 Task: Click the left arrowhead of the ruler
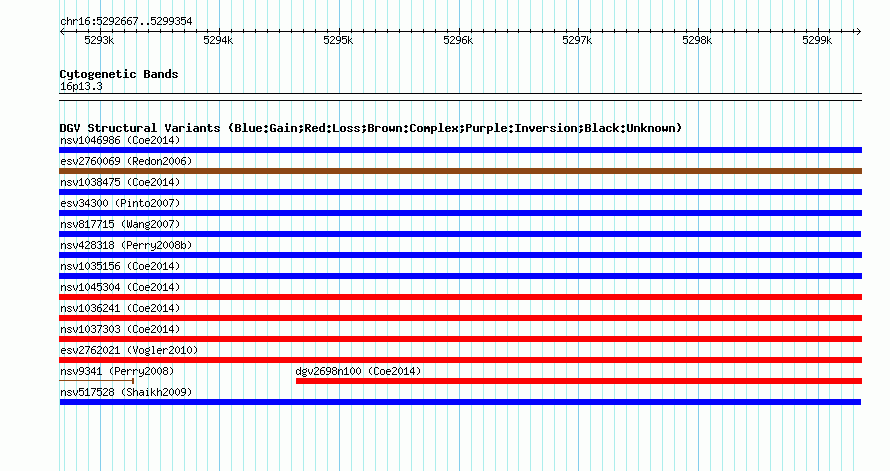[62, 32]
